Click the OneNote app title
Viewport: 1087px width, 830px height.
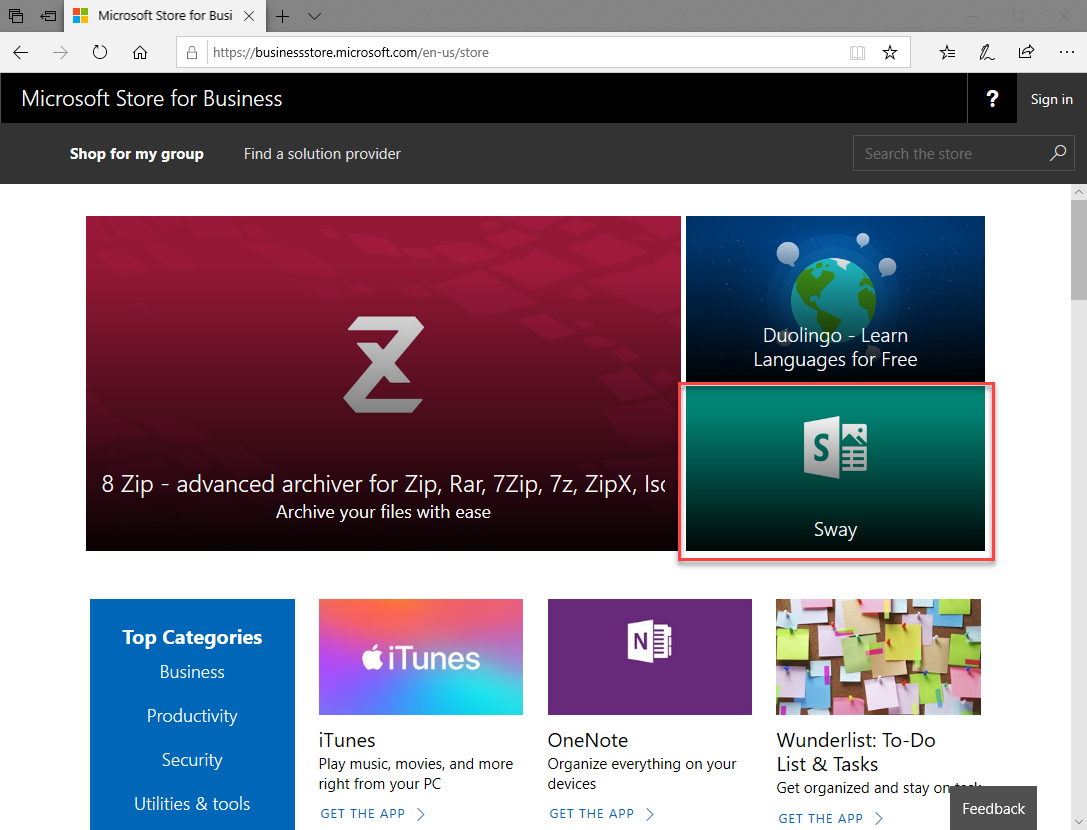588,740
